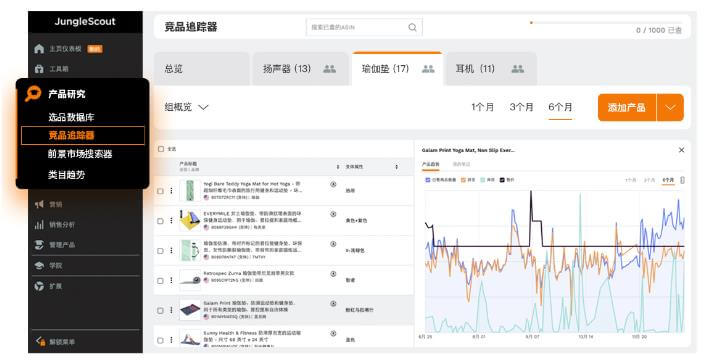708x362 pixels.
Task: Click circular icon in Gaiam Print row
Action: (333, 303)
